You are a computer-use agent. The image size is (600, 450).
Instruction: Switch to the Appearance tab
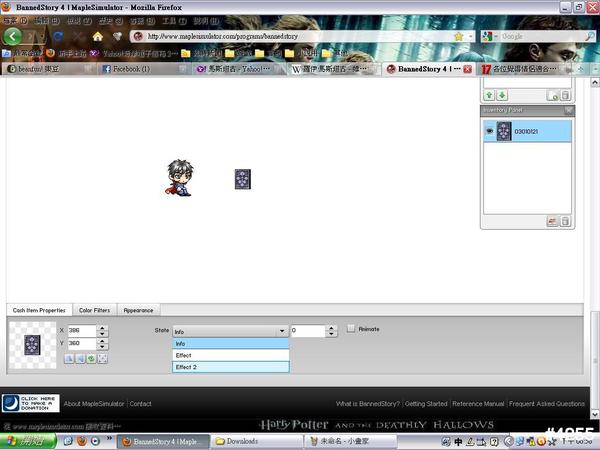139,310
